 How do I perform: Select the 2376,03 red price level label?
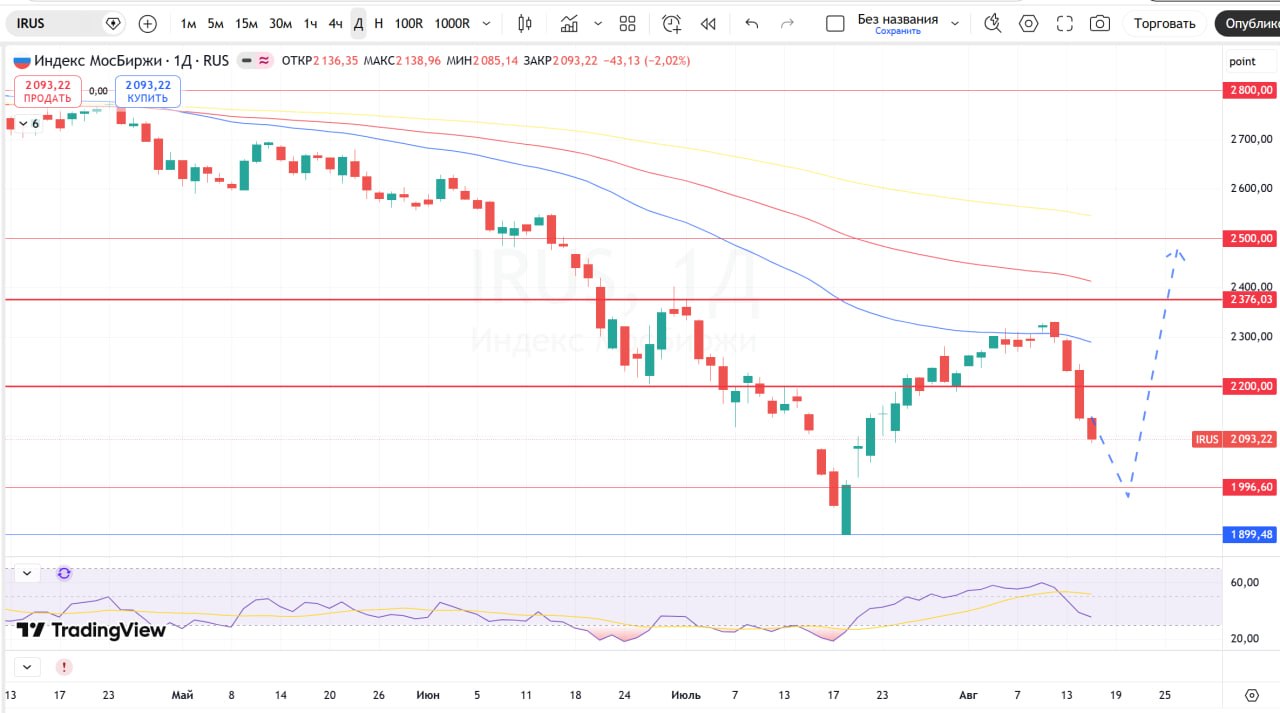pos(1250,299)
